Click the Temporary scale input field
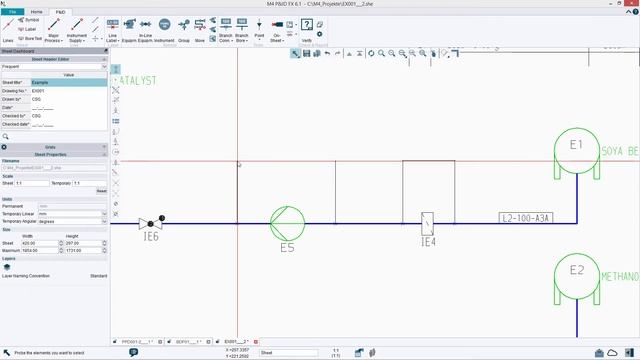This screenshot has height=360, width=640. point(89,183)
